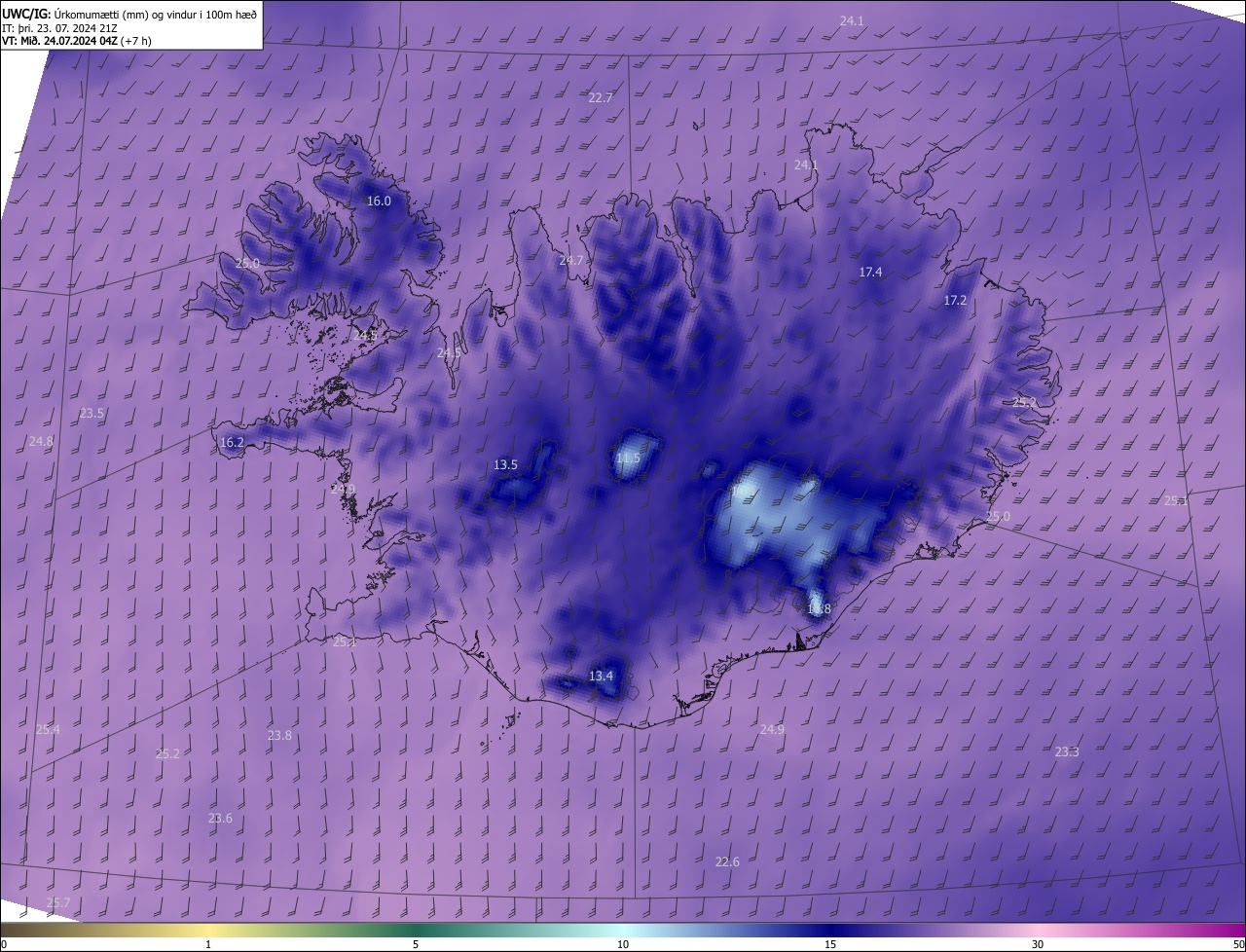The height and width of the screenshot is (952, 1246).
Task: Click the map value 25.4
Action: point(48,730)
